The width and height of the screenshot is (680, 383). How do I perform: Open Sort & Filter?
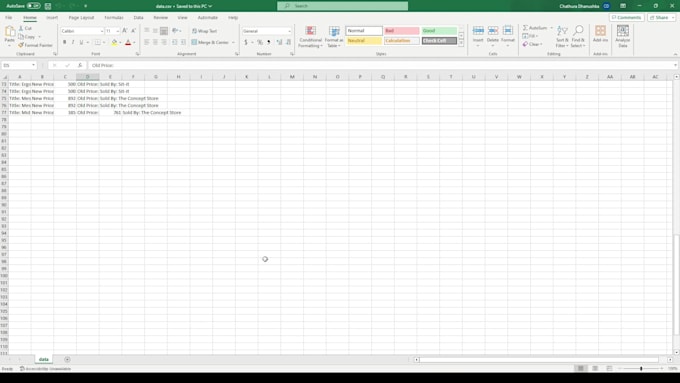(562, 36)
